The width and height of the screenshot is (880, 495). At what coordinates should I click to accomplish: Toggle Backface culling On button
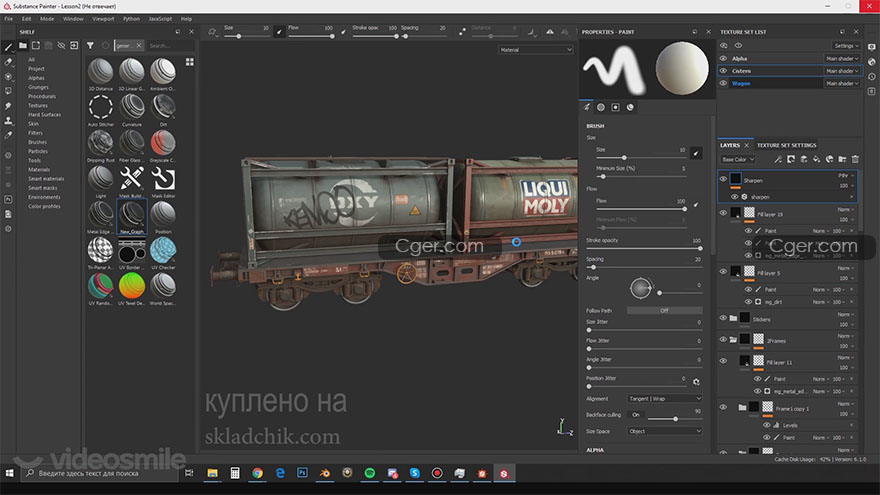point(636,415)
